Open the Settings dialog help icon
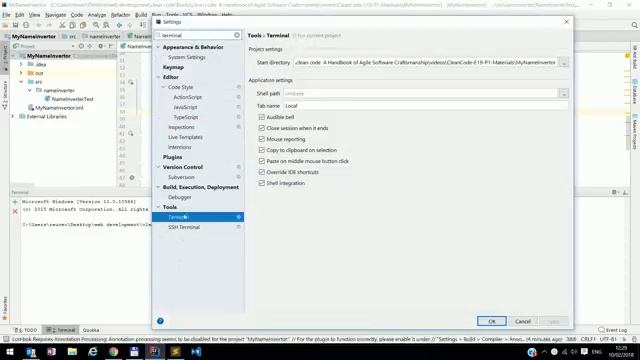This screenshot has width=640, height=360. coord(160,321)
